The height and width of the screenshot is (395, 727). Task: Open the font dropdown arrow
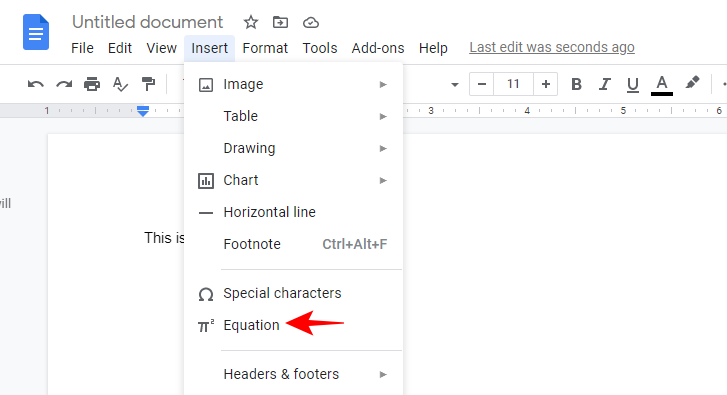455,85
